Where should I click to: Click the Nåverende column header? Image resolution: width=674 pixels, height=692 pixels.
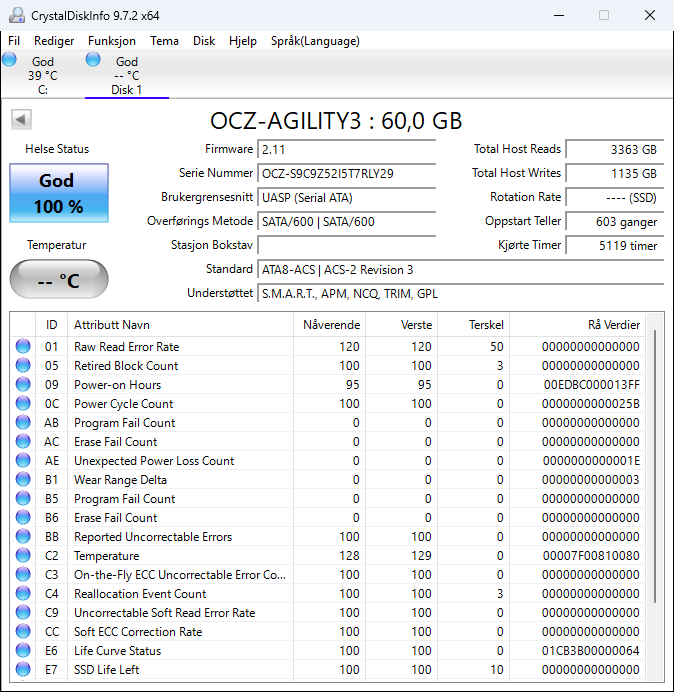329,325
